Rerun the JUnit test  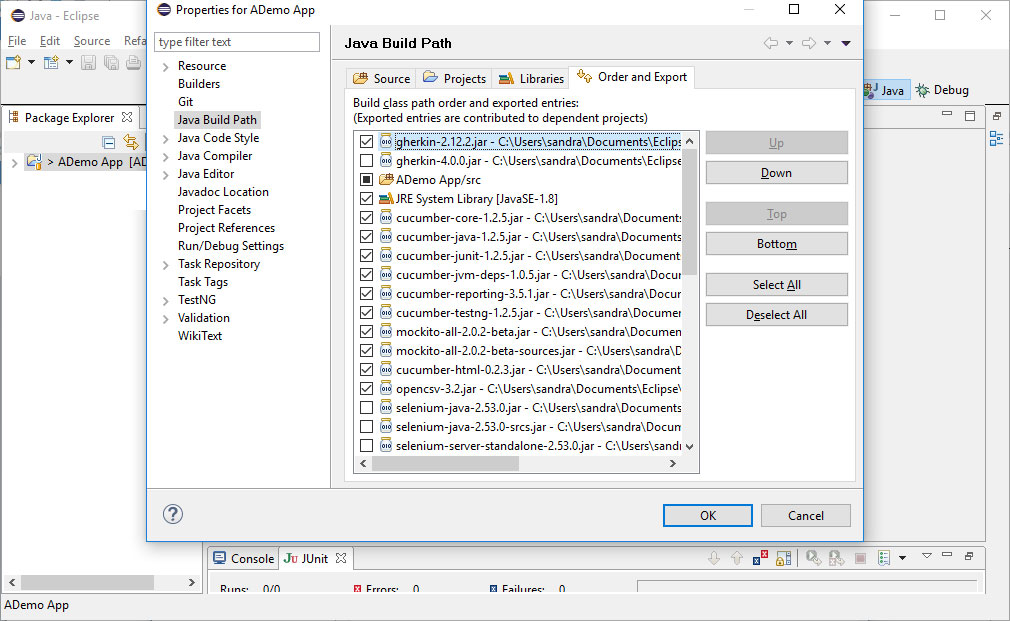tap(812, 557)
